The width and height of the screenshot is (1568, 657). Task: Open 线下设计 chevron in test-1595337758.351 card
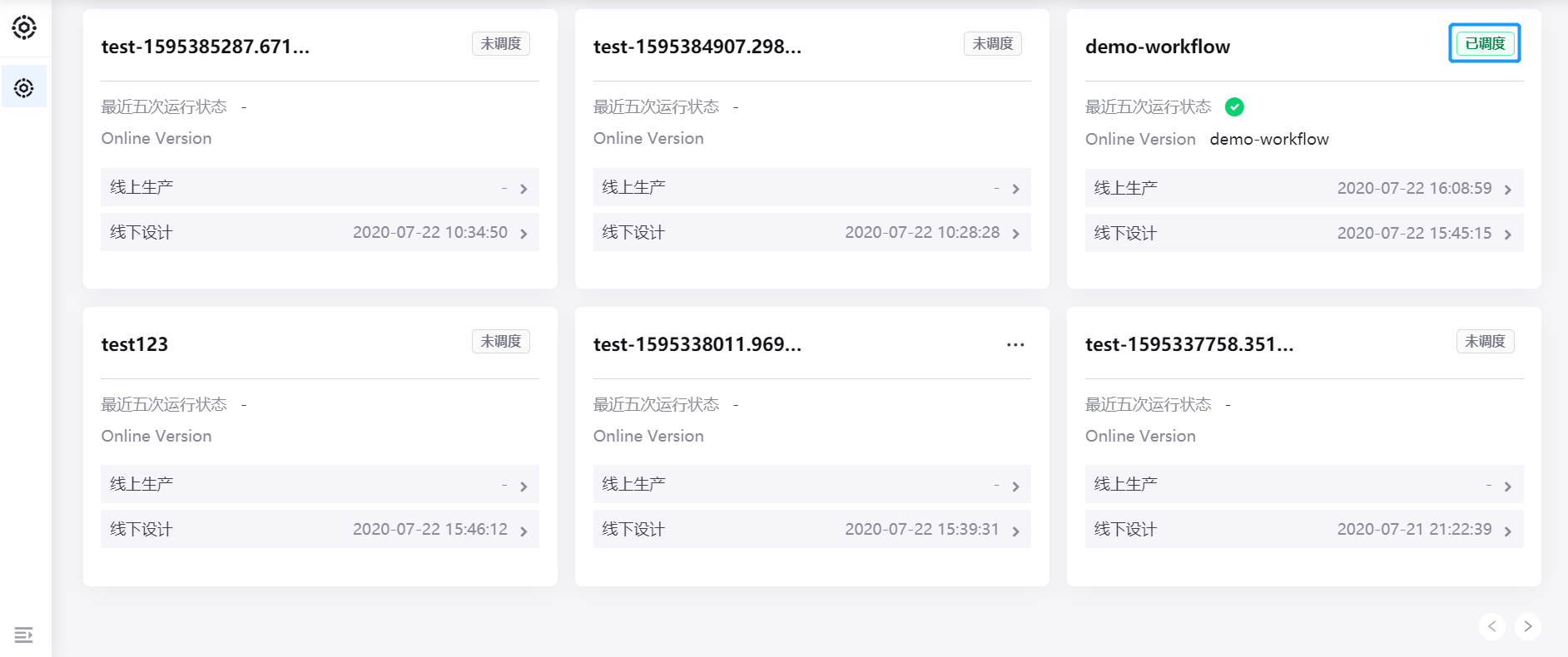[1507, 531]
